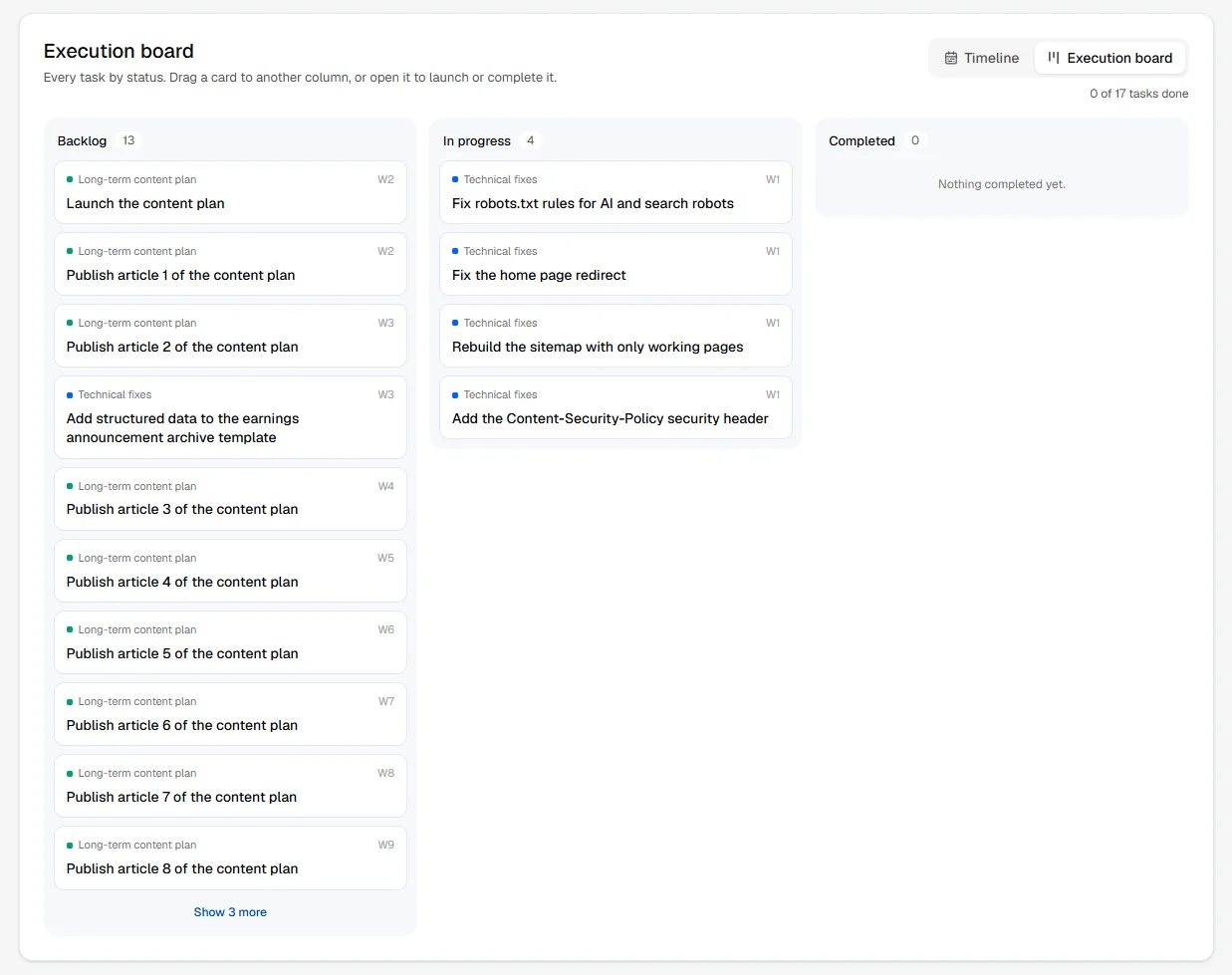This screenshot has width=1232, height=975.
Task: Select the Execution board tab
Action: point(1109,58)
